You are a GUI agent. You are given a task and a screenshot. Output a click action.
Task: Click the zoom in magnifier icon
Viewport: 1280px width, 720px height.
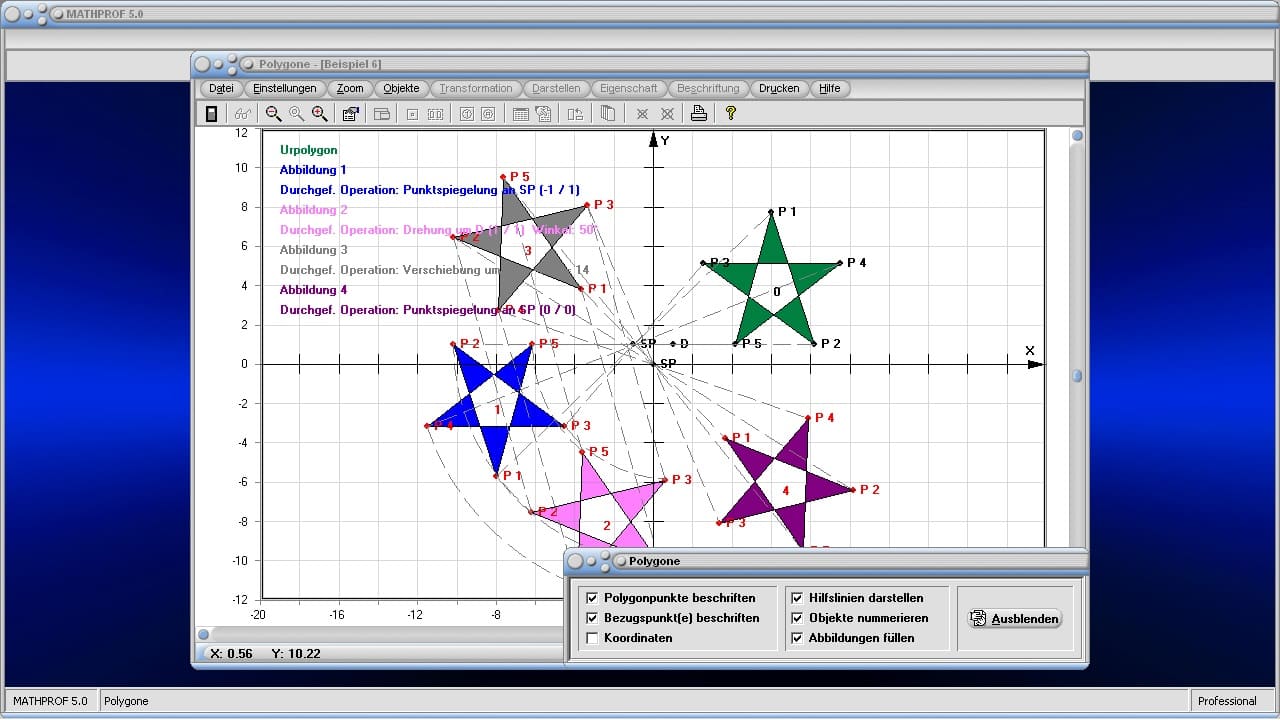point(320,114)
